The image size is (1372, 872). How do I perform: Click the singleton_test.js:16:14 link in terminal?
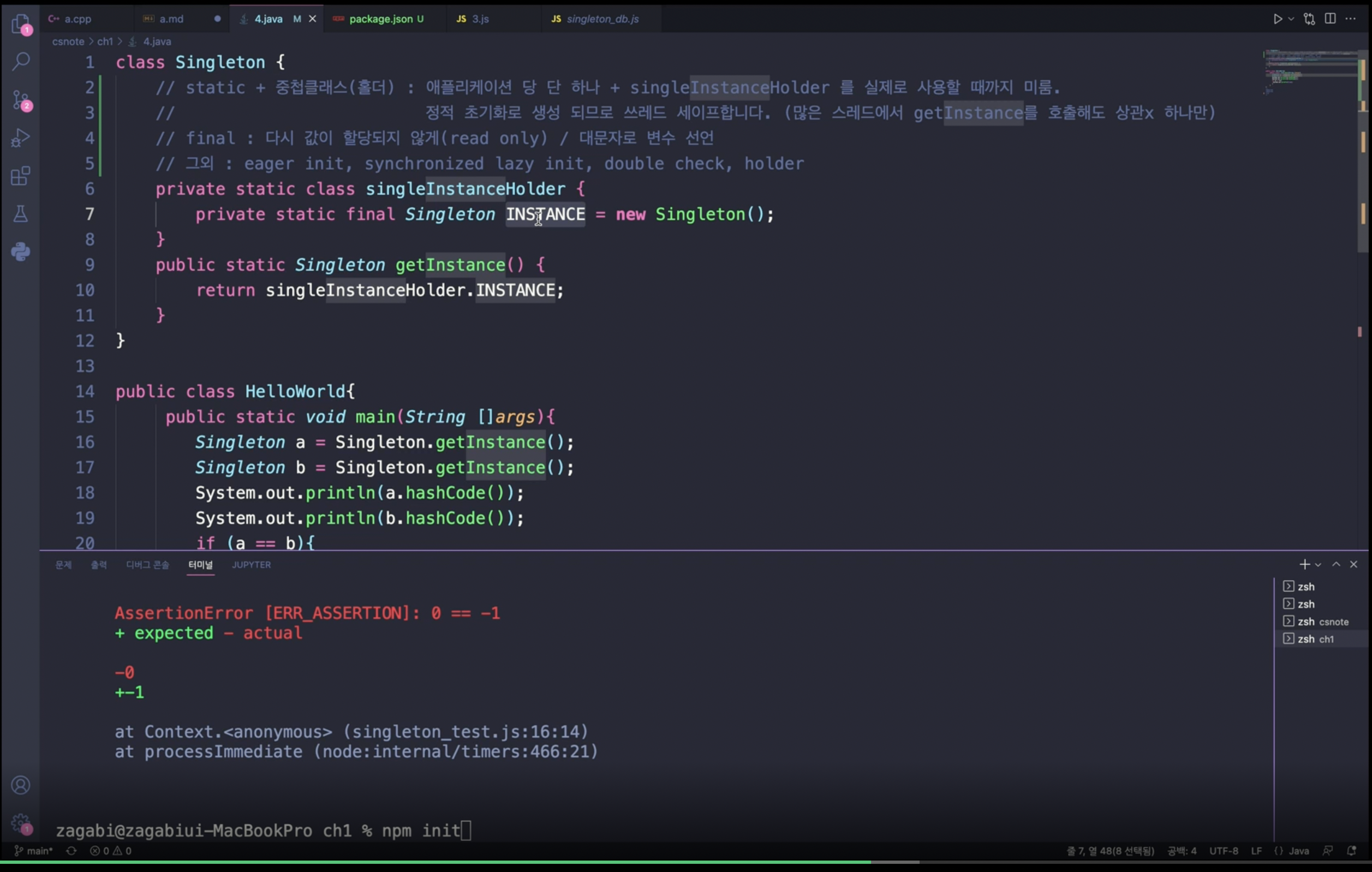tap(466, 731)
